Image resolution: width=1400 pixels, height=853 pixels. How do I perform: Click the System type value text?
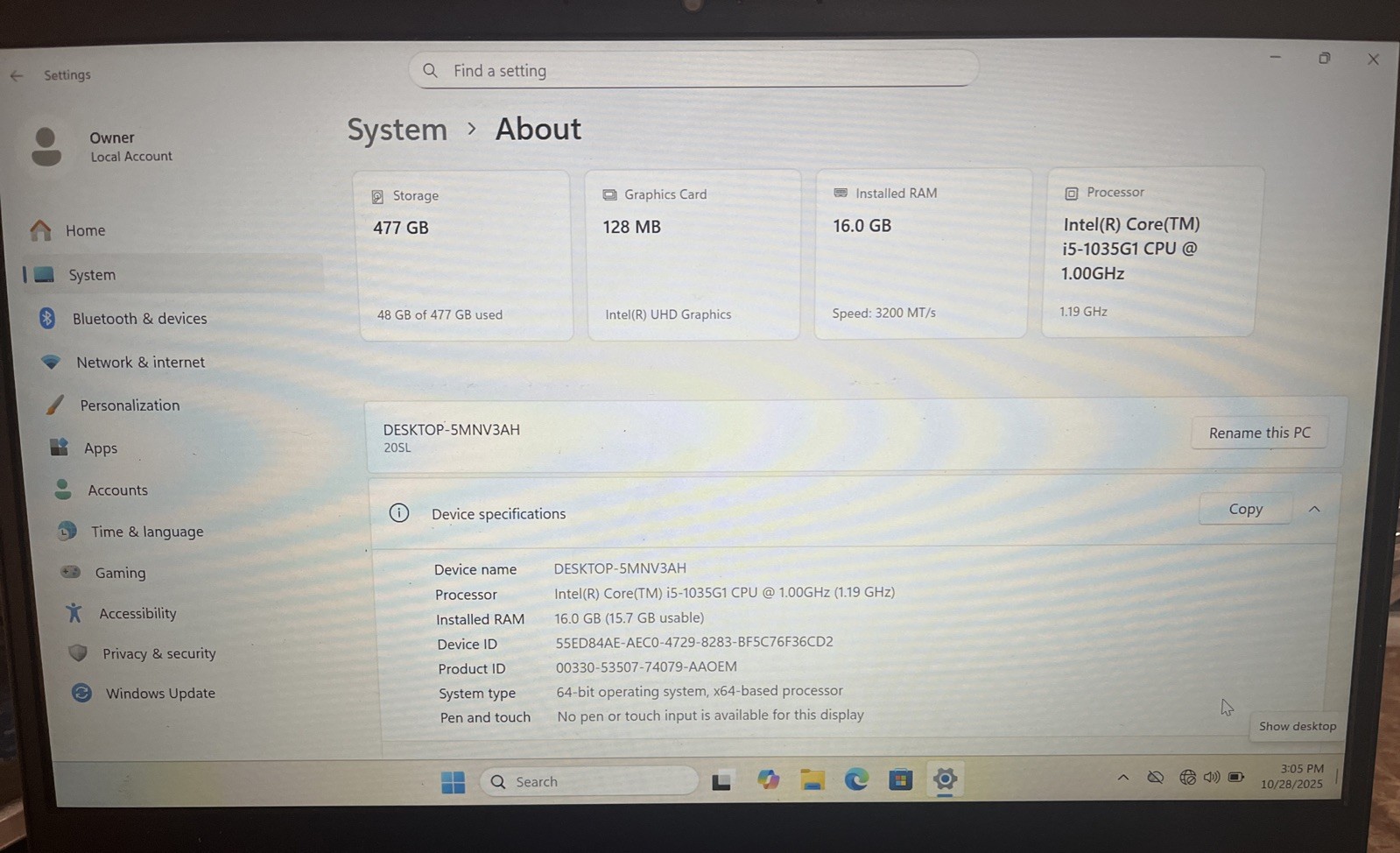click(x=700, y=691)
